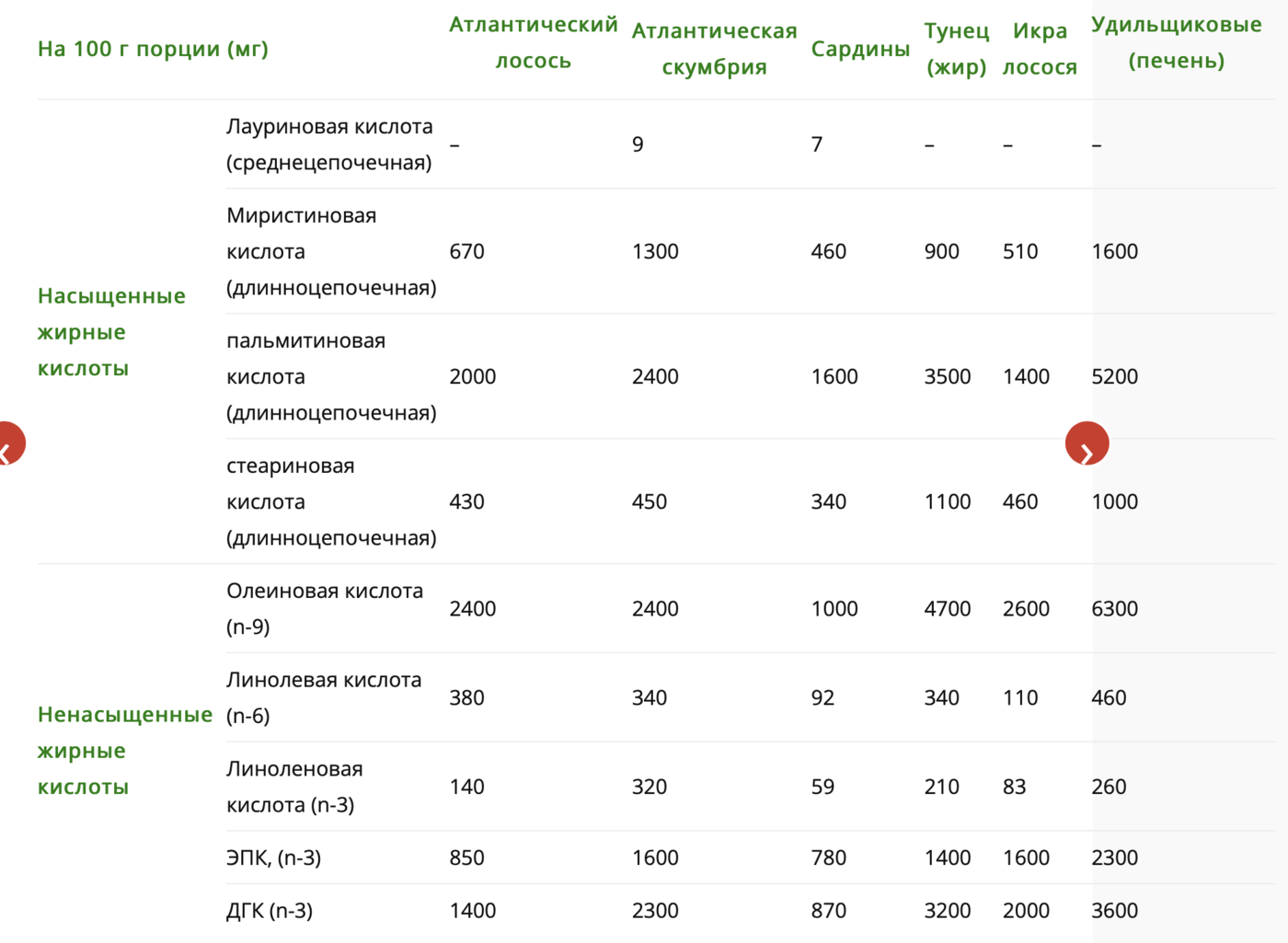This screenshot has height=943, width=1288.
Task: Select the 'Удильщиковые (печень)' column header
Action: tap(1176, 42)
